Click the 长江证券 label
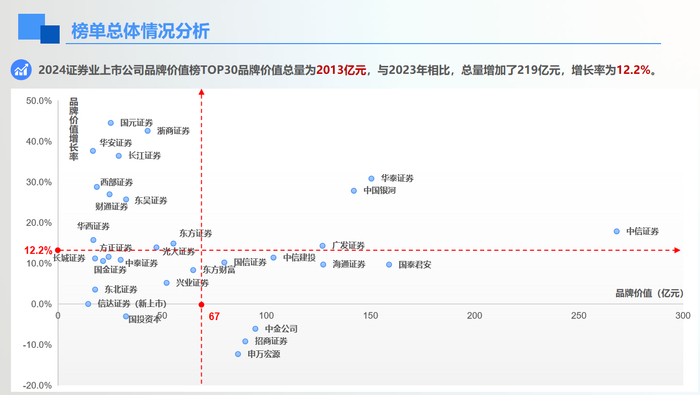The height and width of the screenshot is (395, 700). click(144, 155)
